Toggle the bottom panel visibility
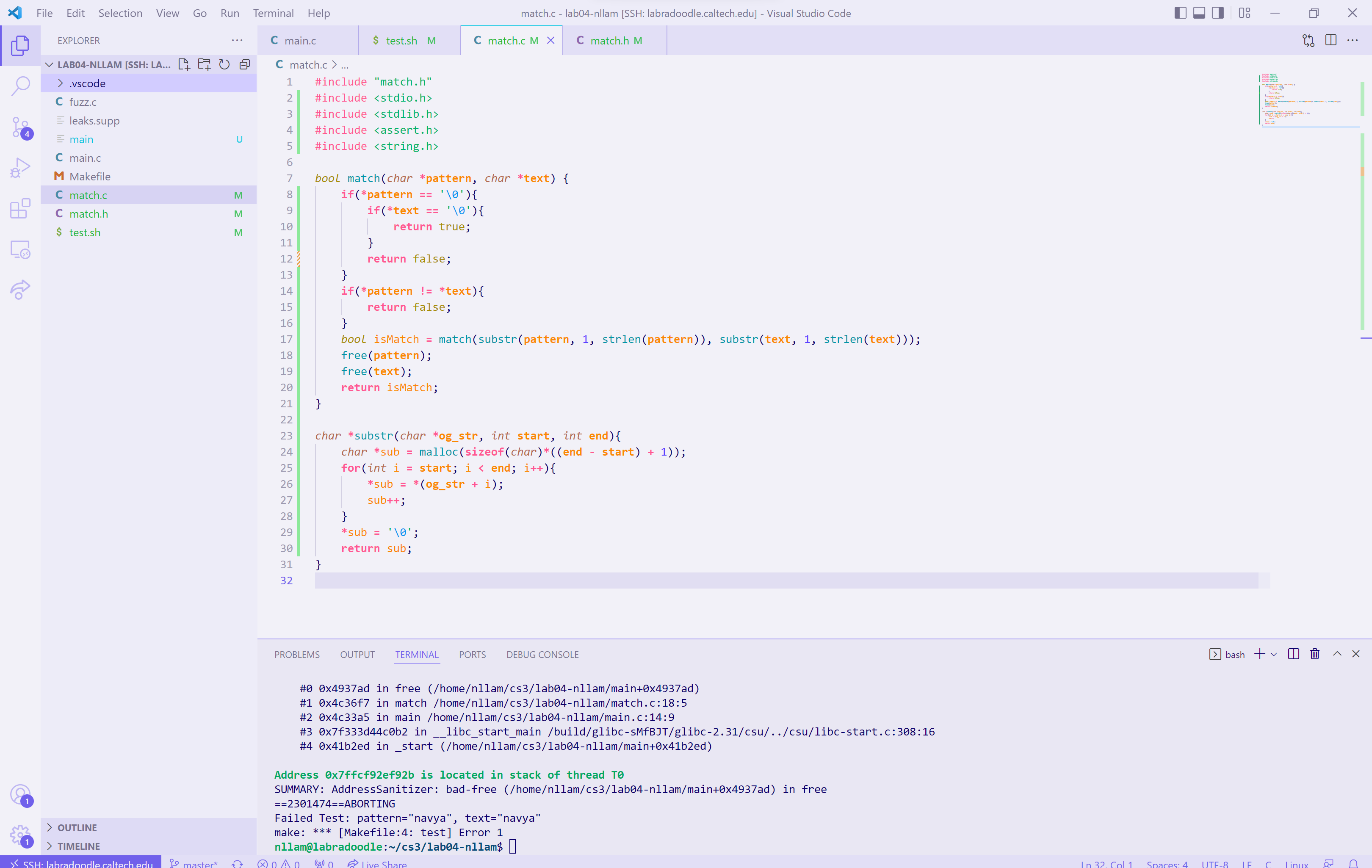Image resolution: width=1372 pixels, height=868 pixels. (1199, 13)
